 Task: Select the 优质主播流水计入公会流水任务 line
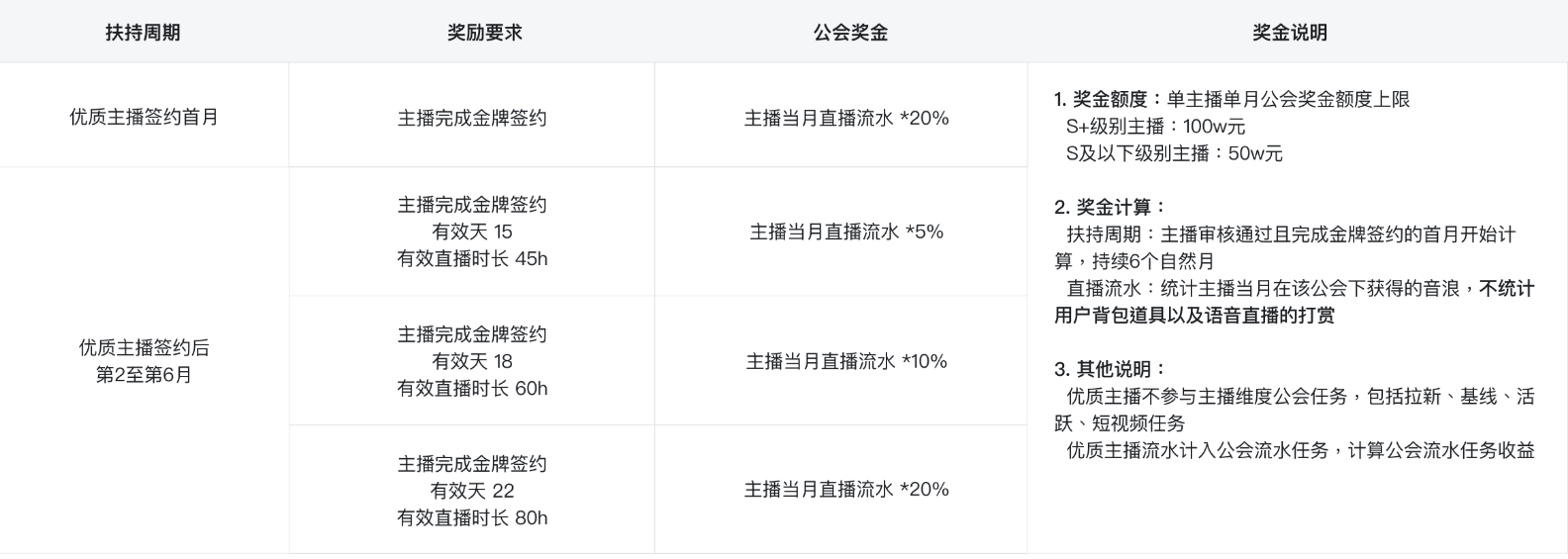pos(1300,450)
